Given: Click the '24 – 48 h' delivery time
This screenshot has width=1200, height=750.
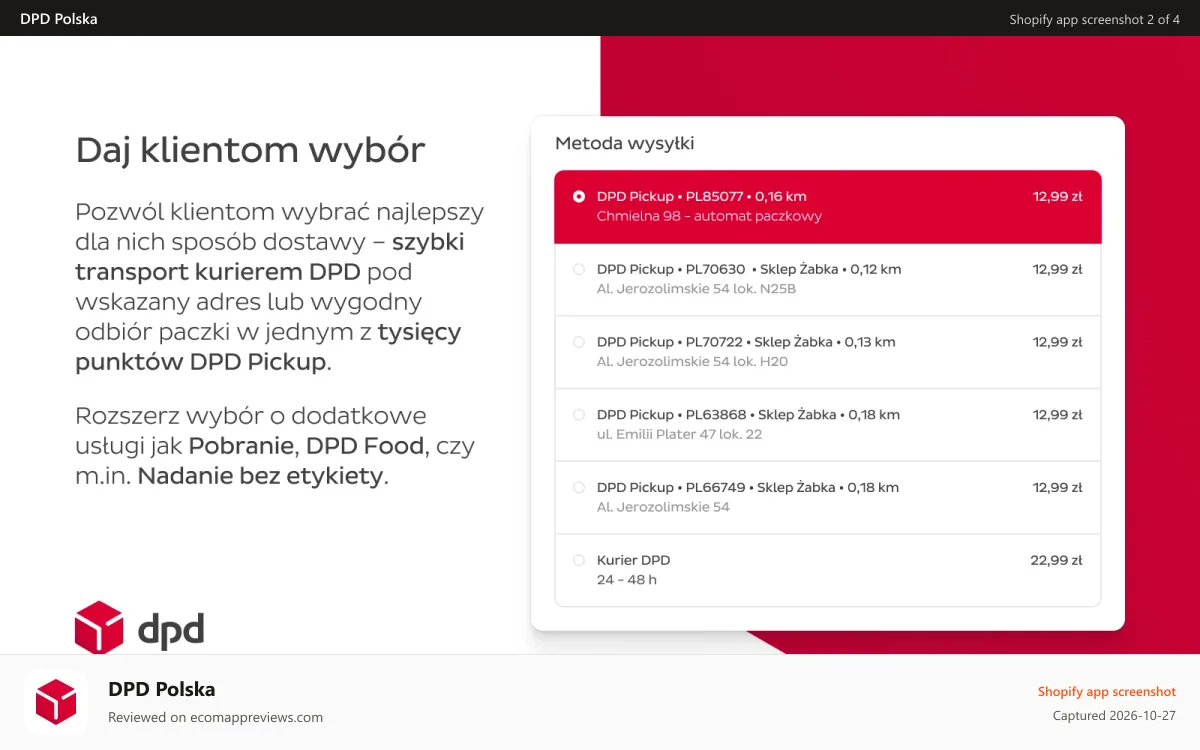Looking at the screenshot, I should click(x=627, y=580).
